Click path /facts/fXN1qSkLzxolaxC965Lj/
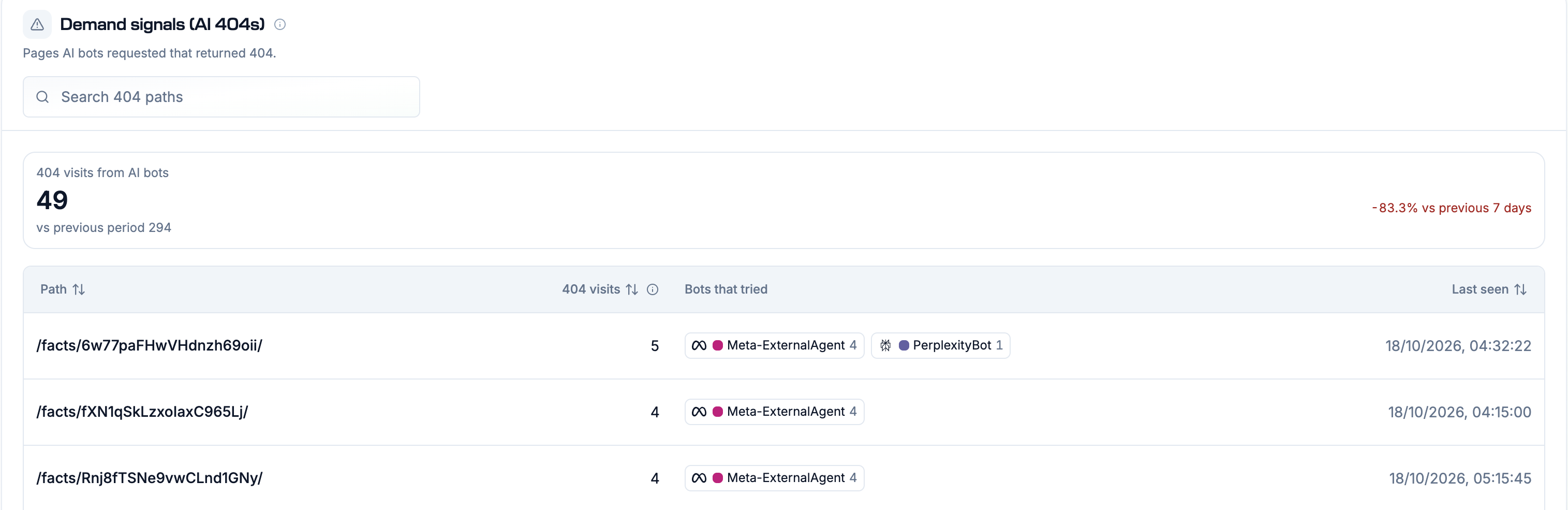1568x510 pixels. click(142, 412)
